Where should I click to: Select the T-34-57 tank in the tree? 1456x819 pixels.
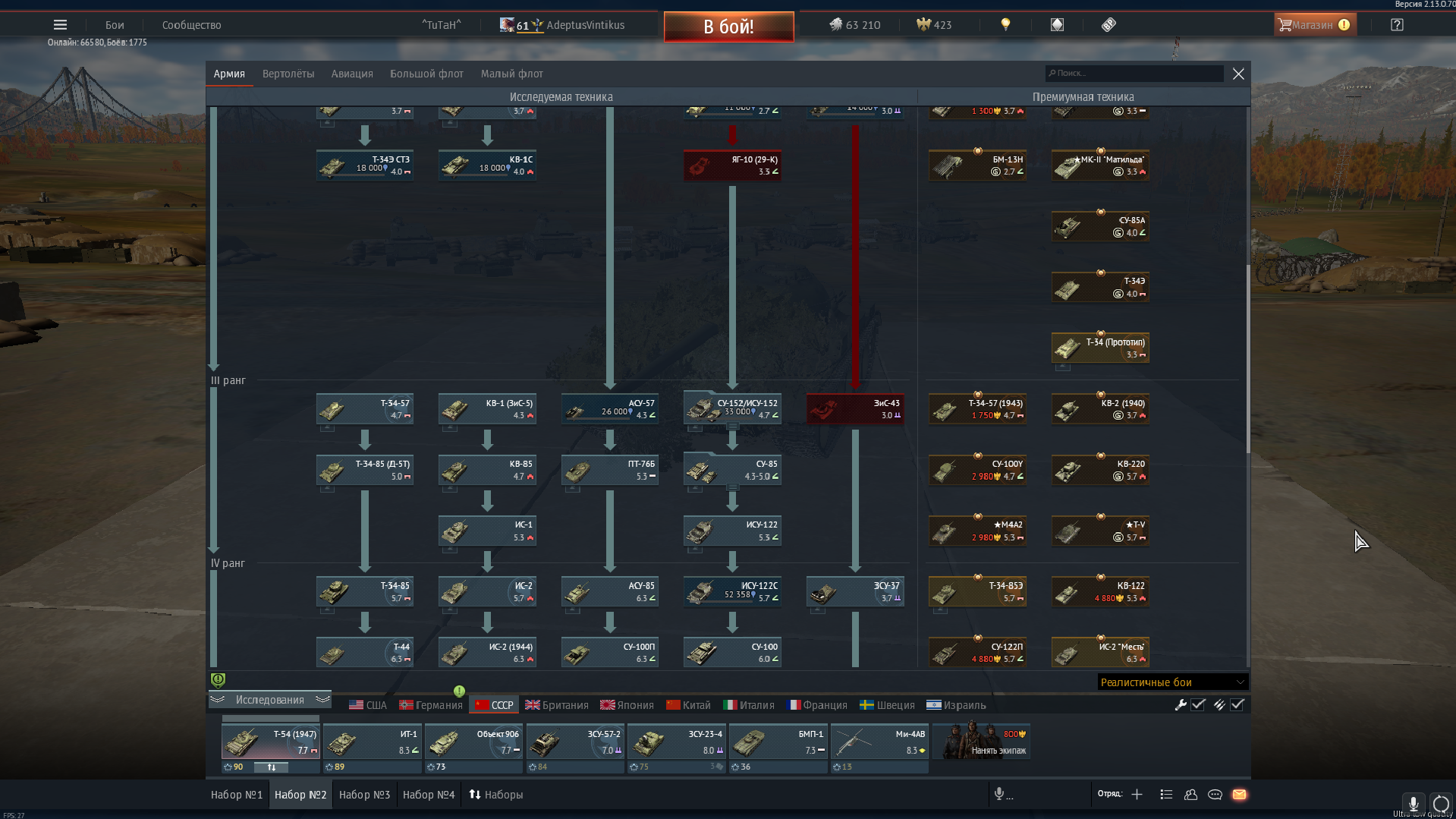pos(365,409)
